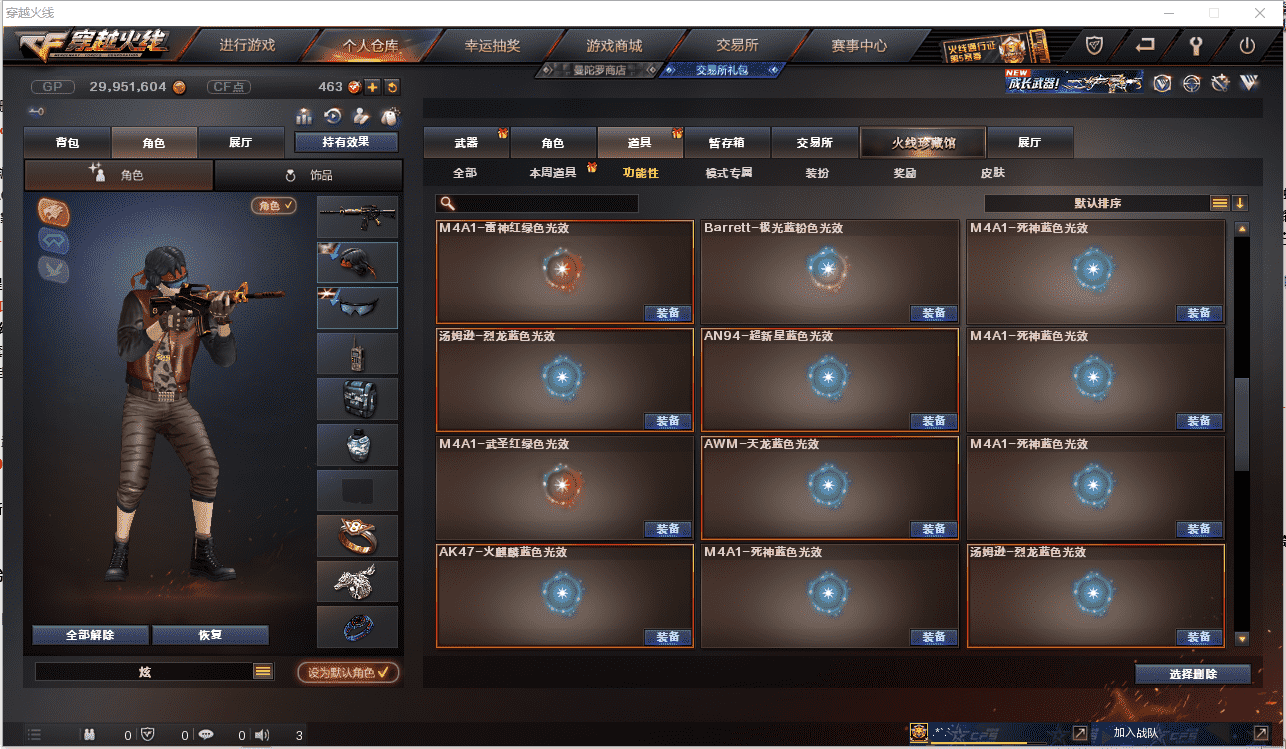Click the volume speaker icon

click(262, 735)
